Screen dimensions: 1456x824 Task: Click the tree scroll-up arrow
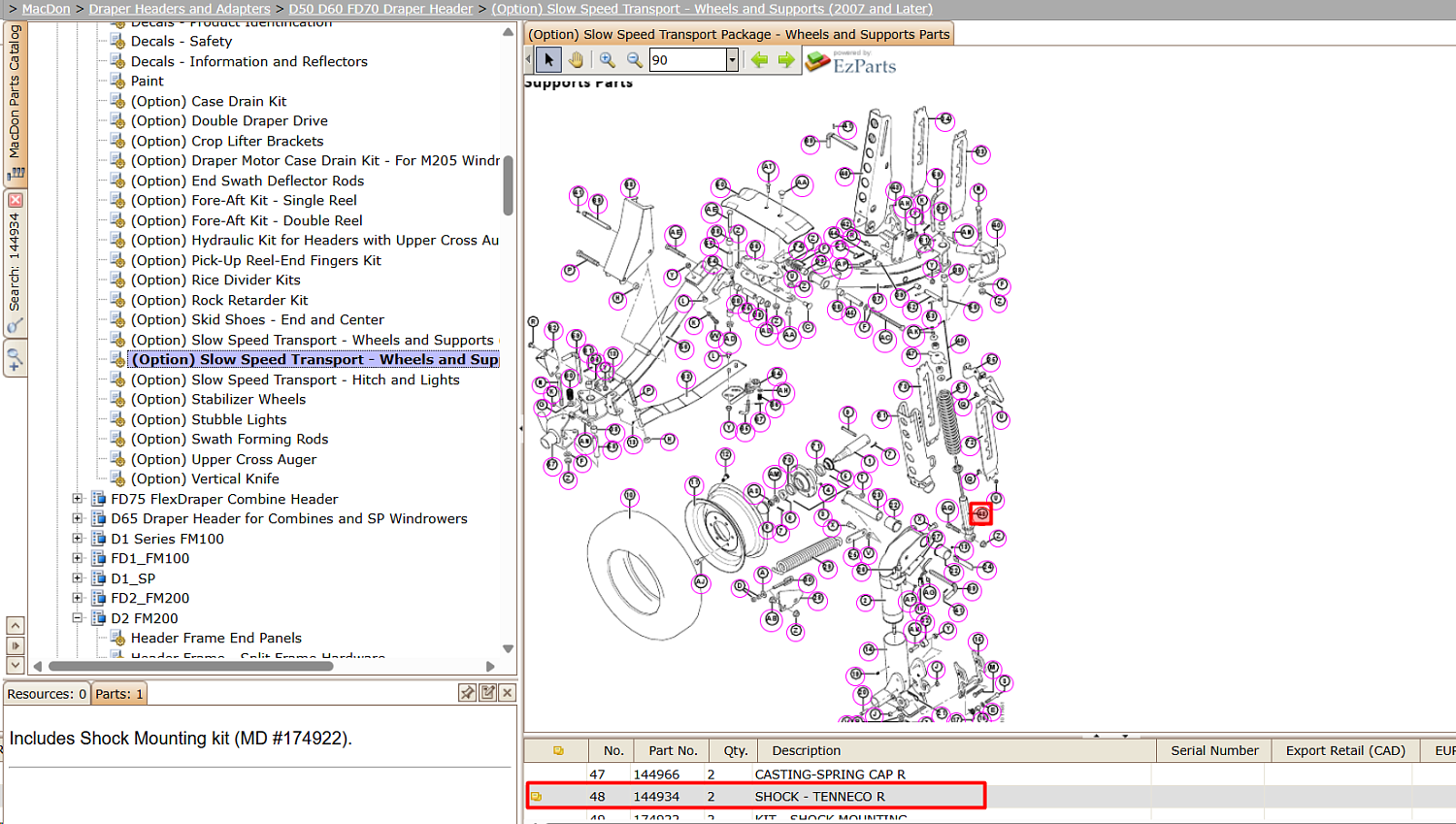tap(508, 32)
